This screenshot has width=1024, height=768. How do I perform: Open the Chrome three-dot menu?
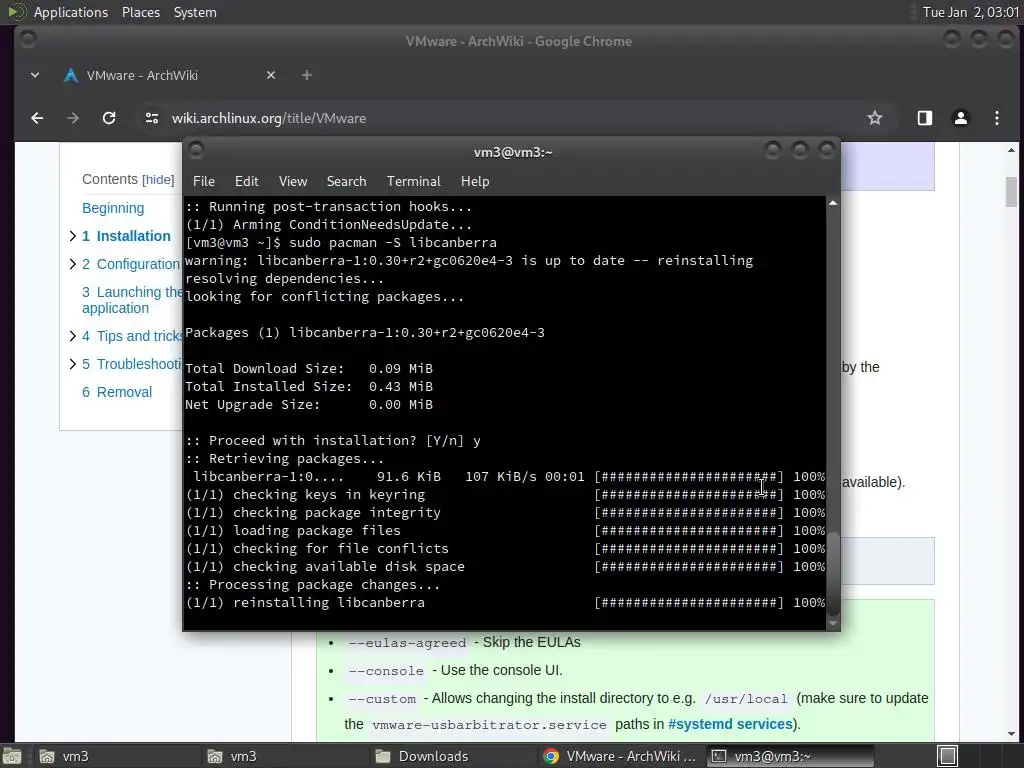pos(997,118)
